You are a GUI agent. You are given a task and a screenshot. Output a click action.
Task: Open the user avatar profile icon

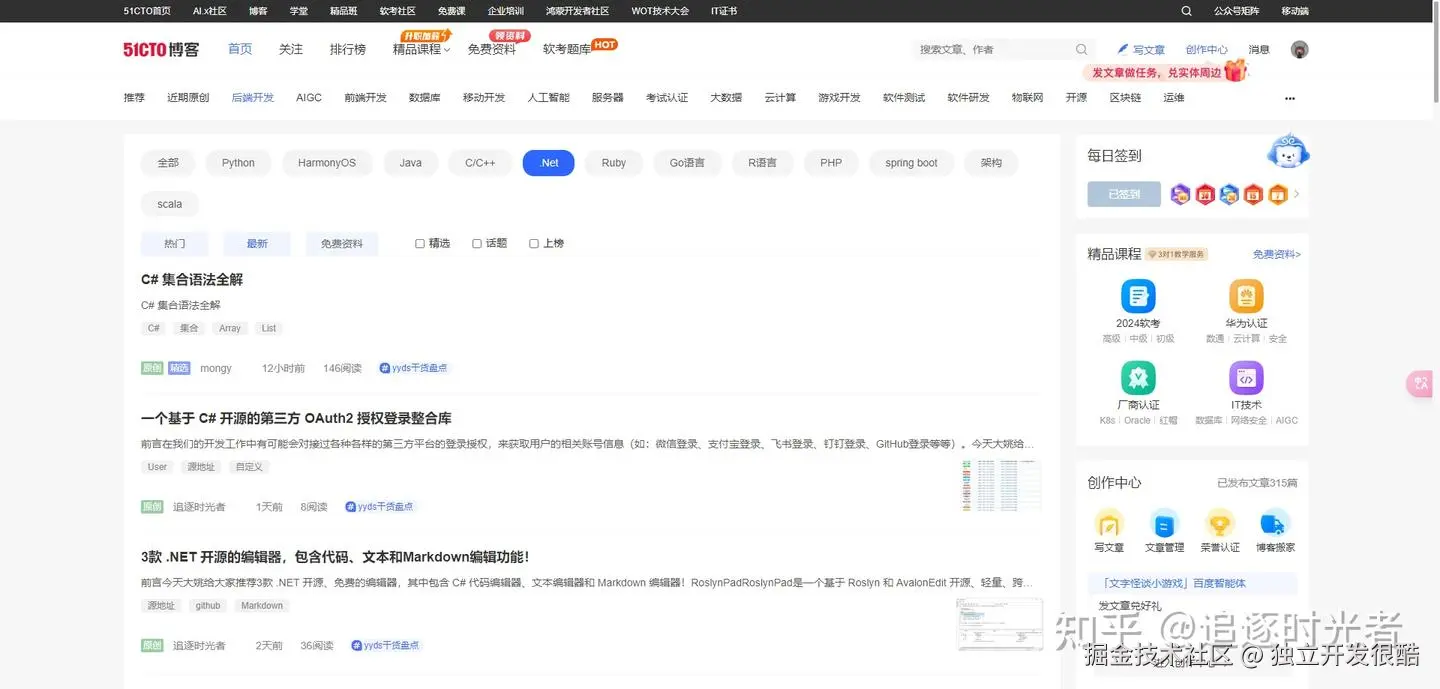coord(1299,49)
